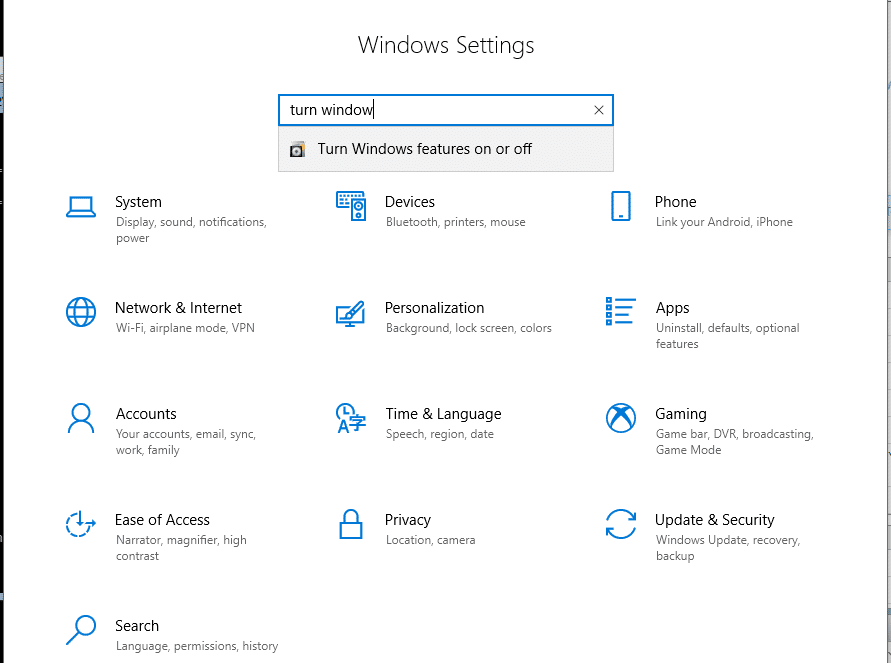Image resolution: width=891 pixels, height=663 pixels.
Task: Open the Time & Language icon
Action: tap(351, 418)
